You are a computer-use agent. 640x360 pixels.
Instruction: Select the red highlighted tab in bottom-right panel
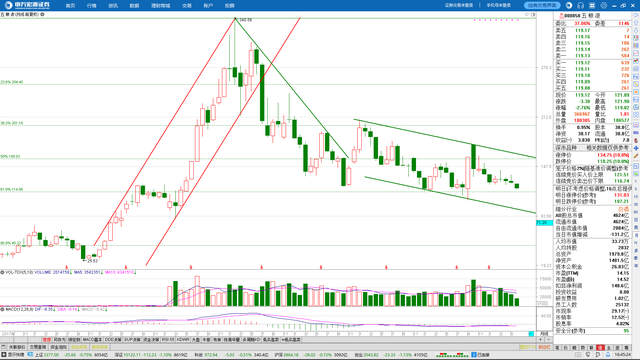tap(600, 347)
